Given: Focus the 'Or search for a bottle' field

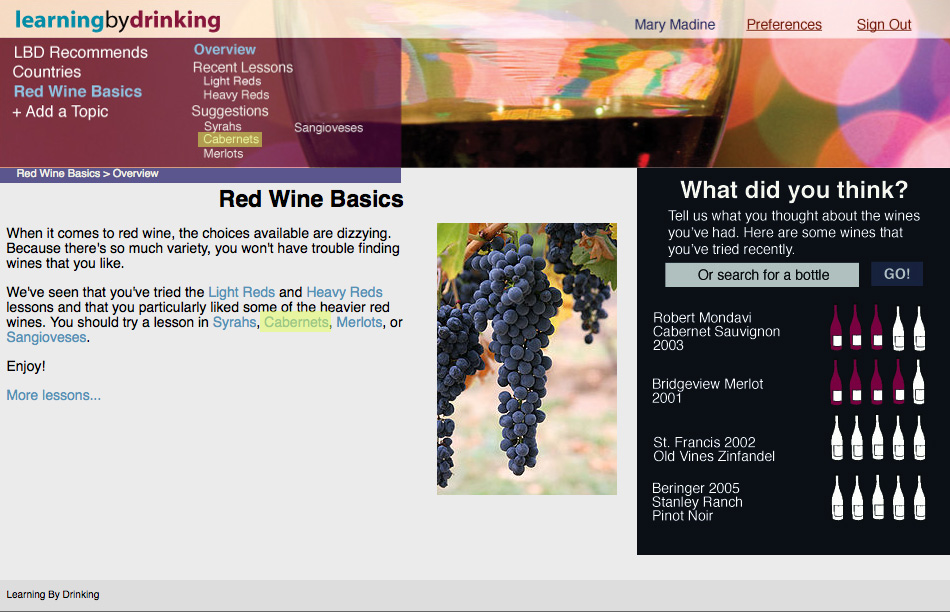Looking at the screenshot, I should [x=762, y=275].
